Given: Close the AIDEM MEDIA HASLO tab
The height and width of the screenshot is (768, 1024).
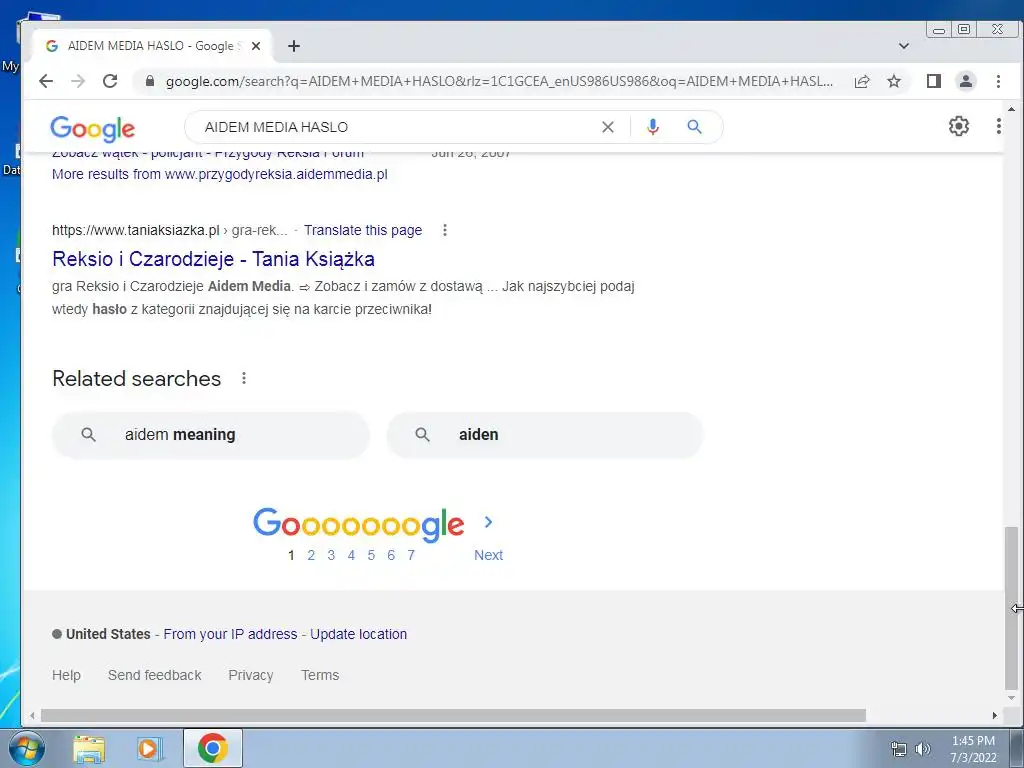Looking at the screenshot, I should (256, 46).
